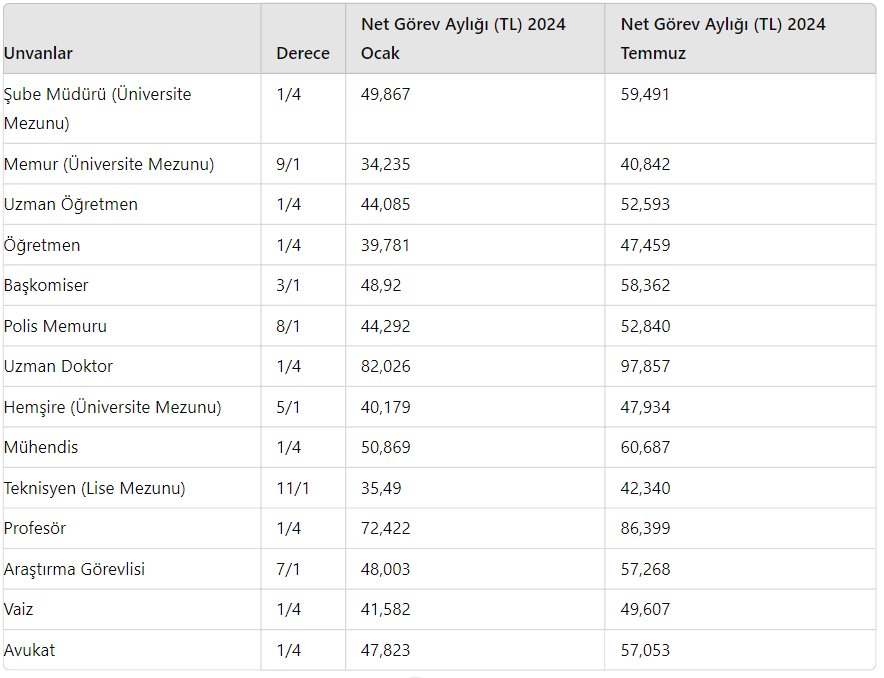
Task: Click the 2024 Temmuz salary column header
Action: (x=723, y=39)
